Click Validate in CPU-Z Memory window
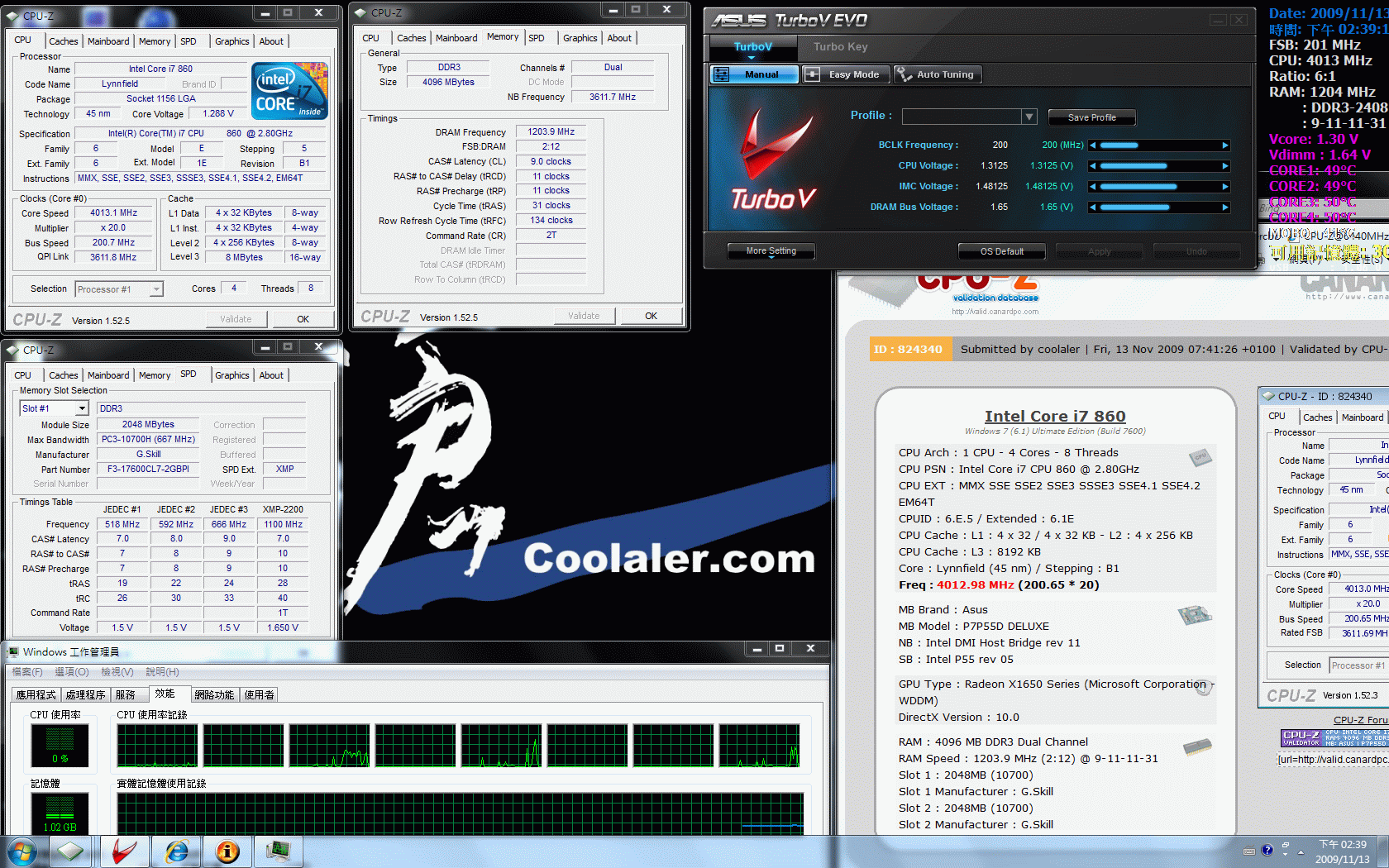The width and height of the screenshot is (1389, 868). [584, 316]
